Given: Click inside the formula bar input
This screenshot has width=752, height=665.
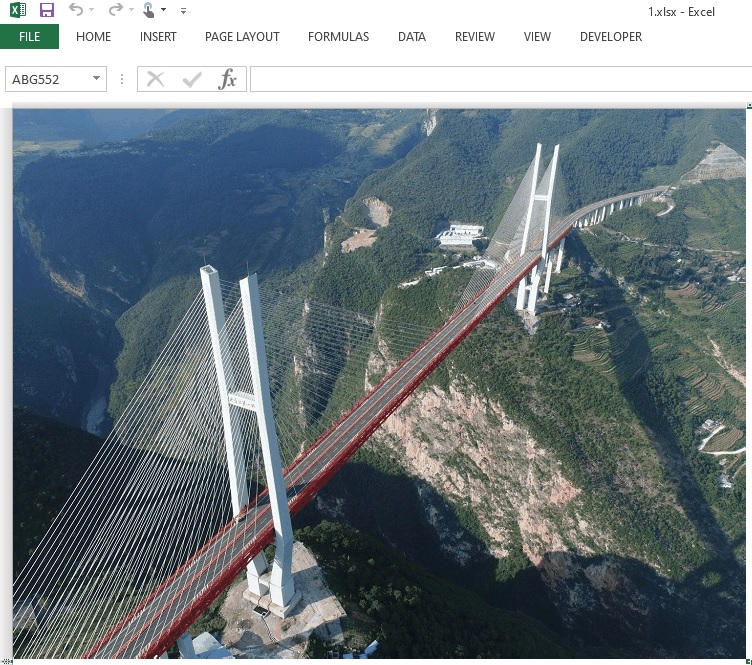Looking at the screenshot, I should [x=500, y=80].
